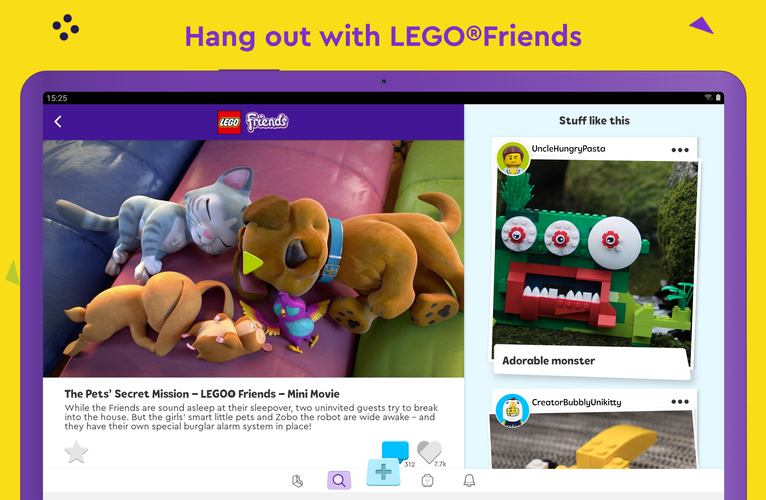Tap the plus create button
Screen dimensions: 766x500
click(383, 472)
